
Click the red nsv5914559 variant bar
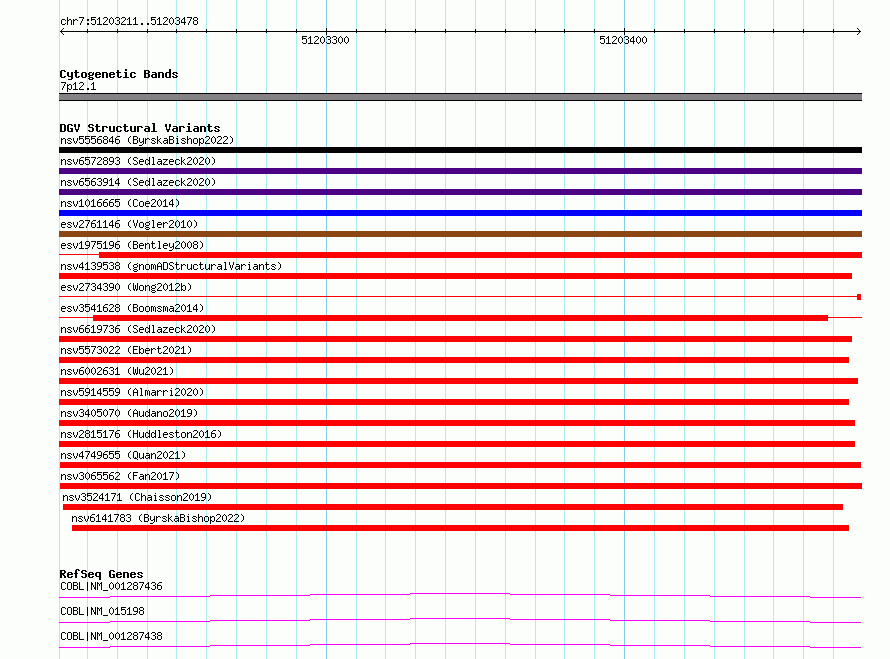(x=454, y=402)
